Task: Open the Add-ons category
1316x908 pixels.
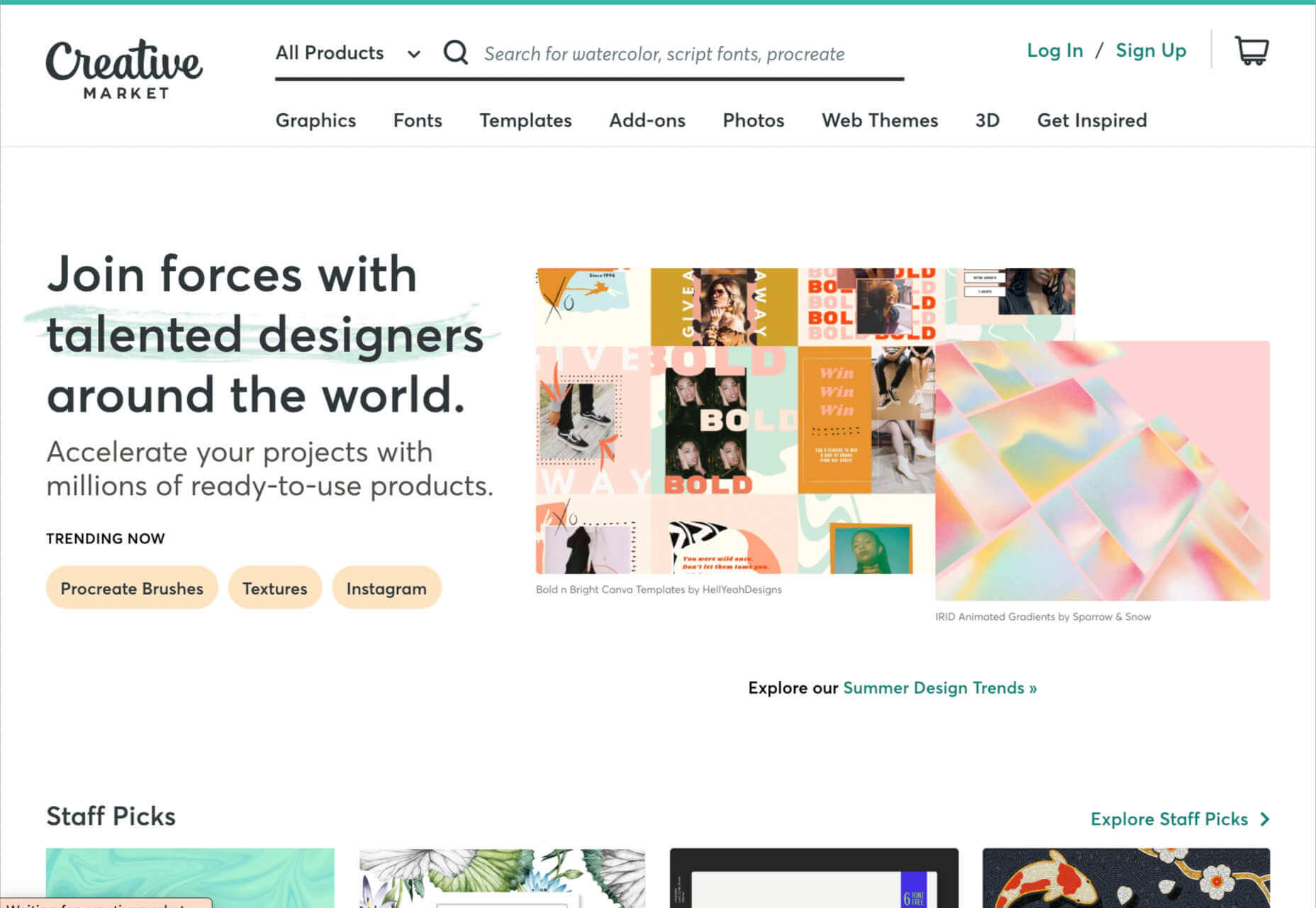Action: [647, 121]
